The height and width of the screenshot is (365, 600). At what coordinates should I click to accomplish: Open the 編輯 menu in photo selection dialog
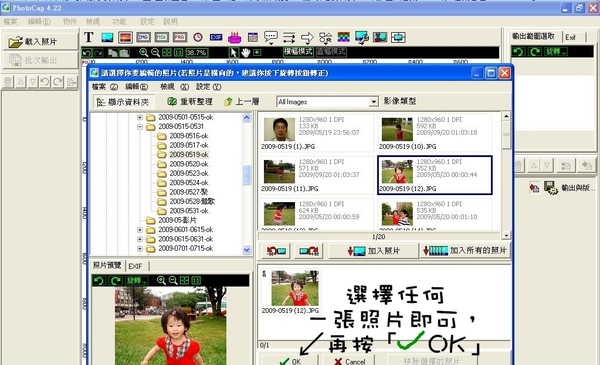136,87
